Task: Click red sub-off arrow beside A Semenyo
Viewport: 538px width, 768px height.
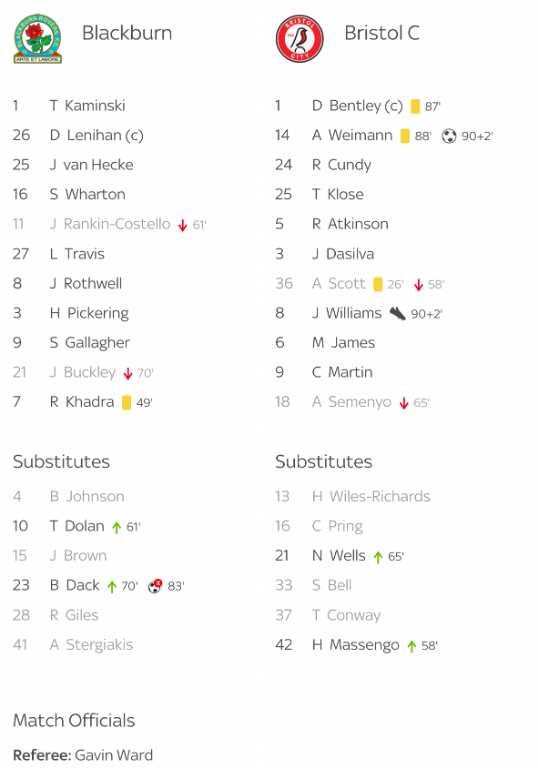Action: 404,403
